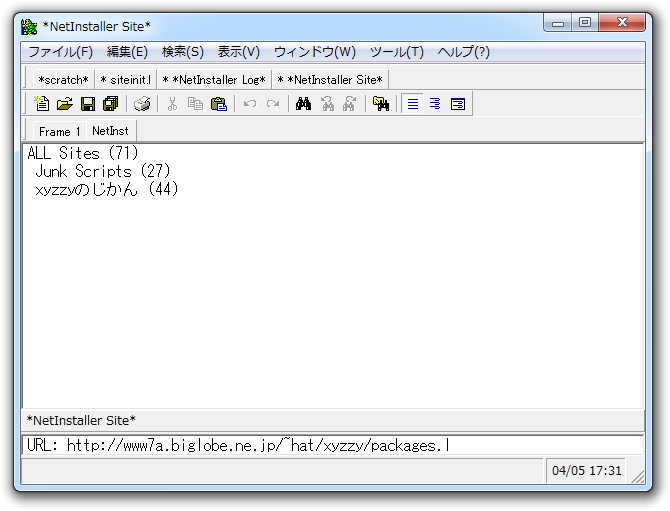This screenshot has height=511, width=670.
Task: Select the *NetInstaller Site* buffer tab
Action: (330, 80)
